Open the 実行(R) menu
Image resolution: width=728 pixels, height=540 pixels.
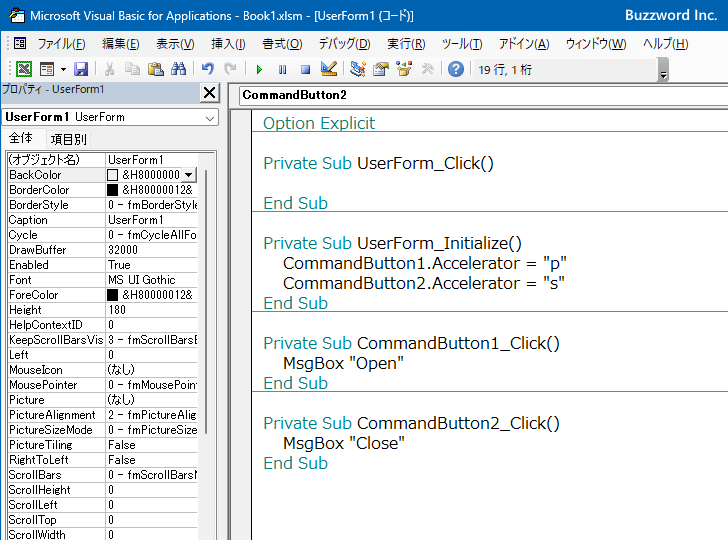coord(406,44)
